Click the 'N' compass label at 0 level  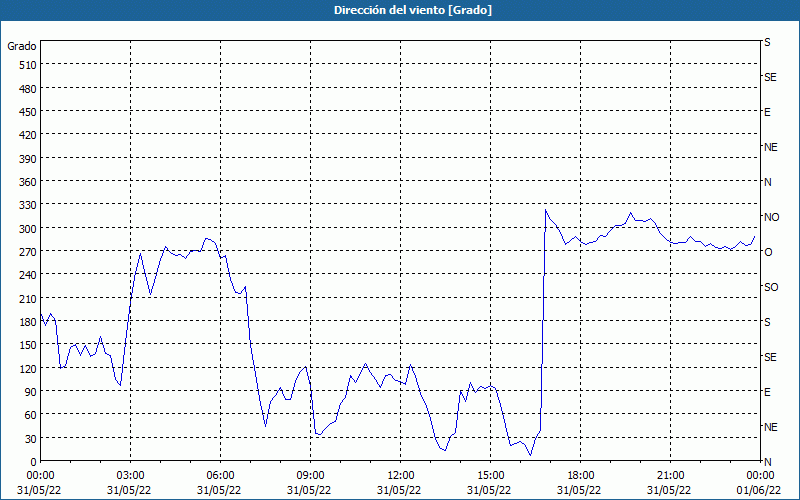click(767, 462)
